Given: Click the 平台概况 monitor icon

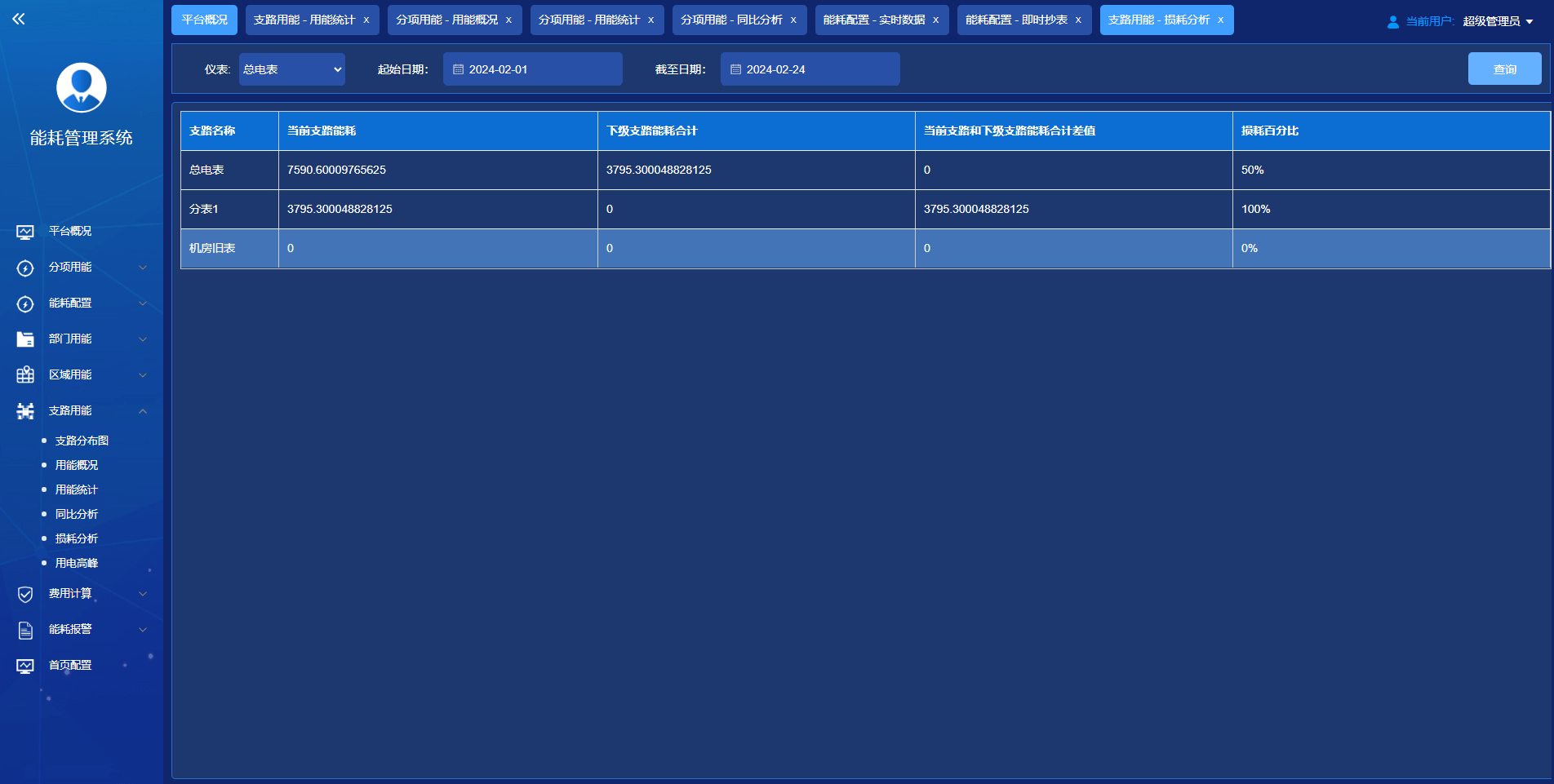Looking at the screenshot, I should tap(25, 232).
